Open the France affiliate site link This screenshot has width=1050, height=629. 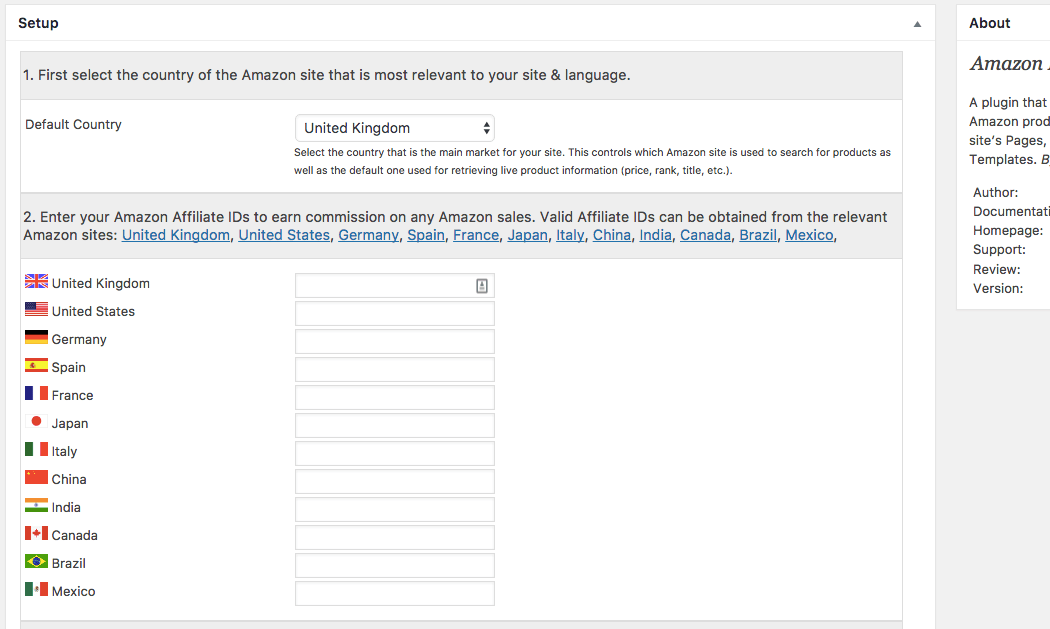click(x=476, y=235)
